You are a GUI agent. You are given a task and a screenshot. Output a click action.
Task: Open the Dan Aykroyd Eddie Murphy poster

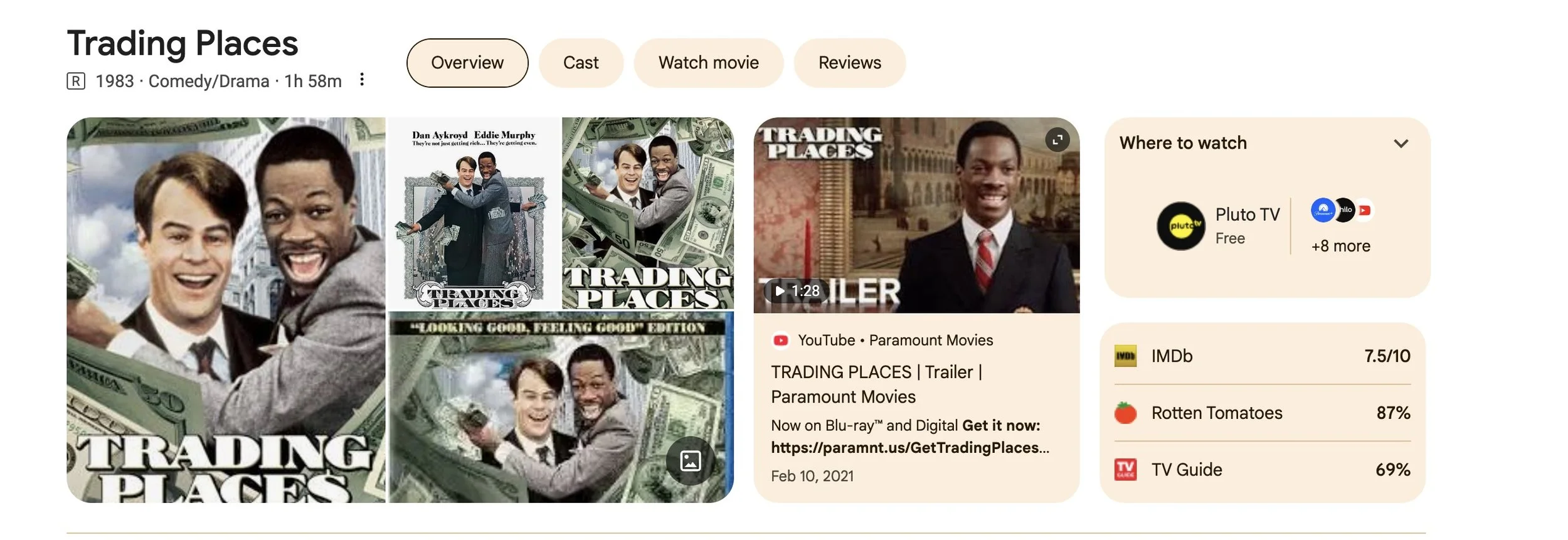pos(474,214)
